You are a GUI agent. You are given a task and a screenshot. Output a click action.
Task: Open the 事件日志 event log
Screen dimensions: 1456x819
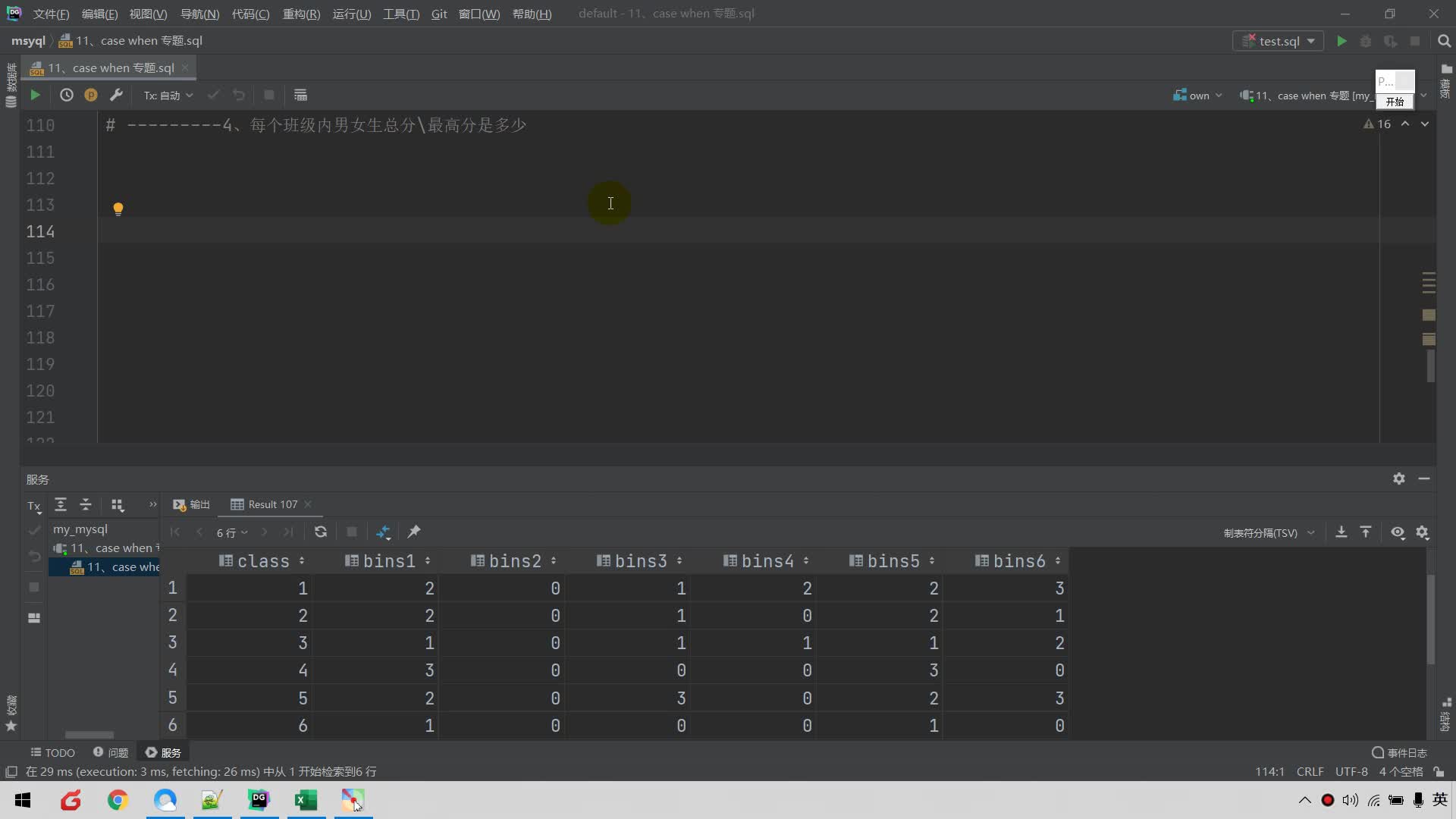[x=1400, y=752]
